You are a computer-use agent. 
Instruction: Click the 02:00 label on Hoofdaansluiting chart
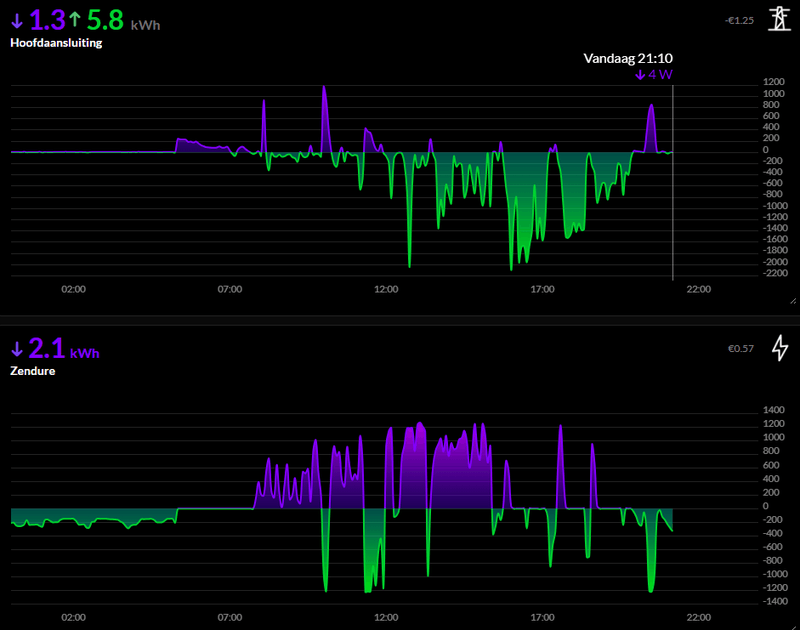click(73, 289)
